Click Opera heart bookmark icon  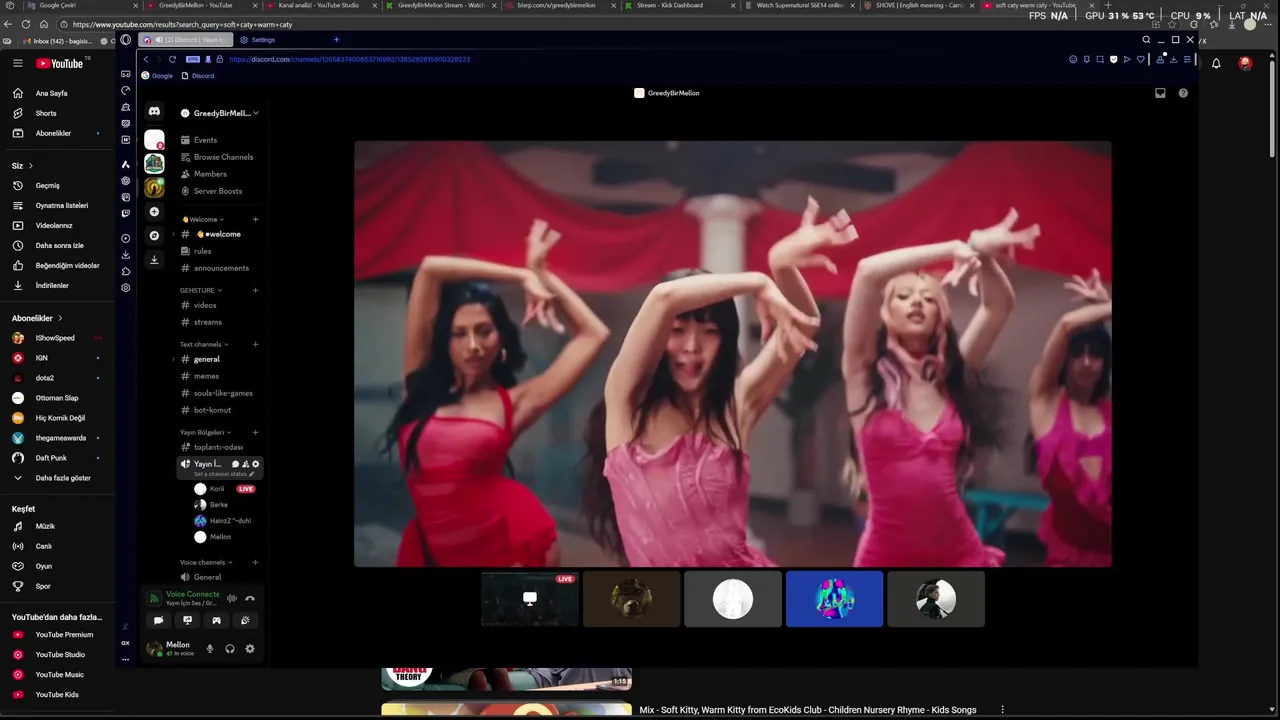tap(1140, 59)
